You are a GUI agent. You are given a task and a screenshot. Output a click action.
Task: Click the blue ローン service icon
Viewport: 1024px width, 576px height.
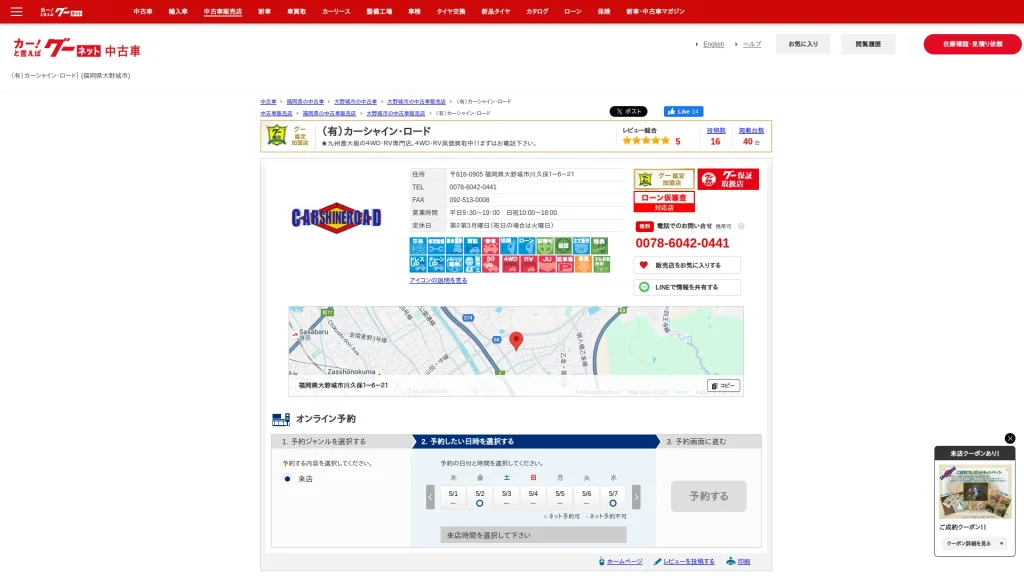(x=527, y=246)
